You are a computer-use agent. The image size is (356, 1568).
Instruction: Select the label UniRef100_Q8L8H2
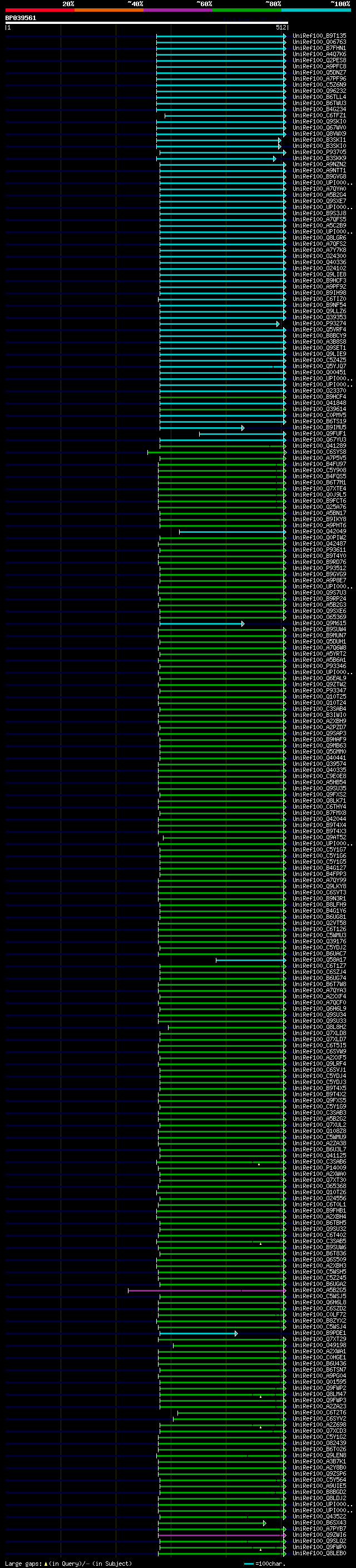point(319,1027)
